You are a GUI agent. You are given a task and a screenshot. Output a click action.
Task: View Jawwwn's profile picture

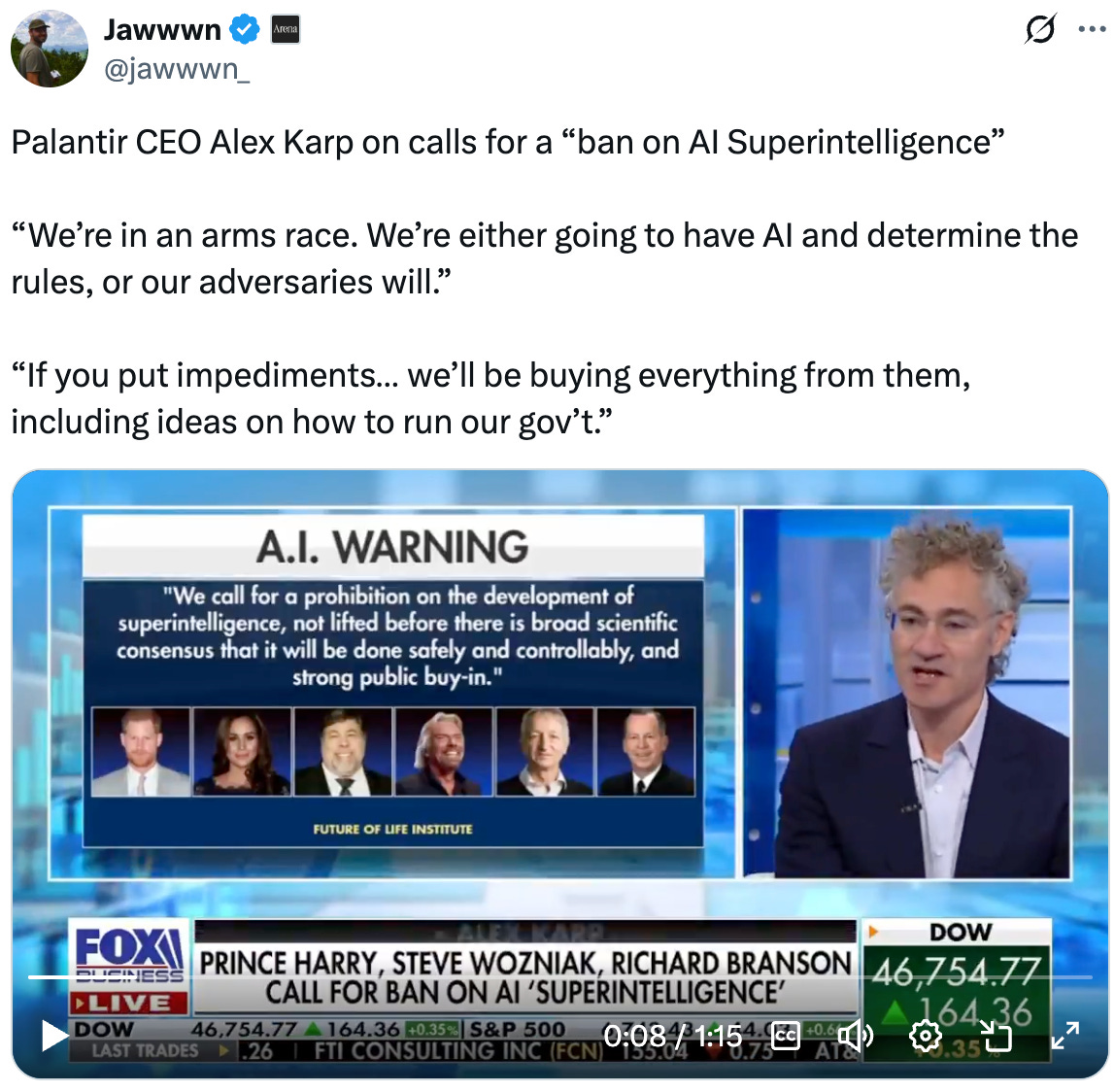tap(50, 49)
